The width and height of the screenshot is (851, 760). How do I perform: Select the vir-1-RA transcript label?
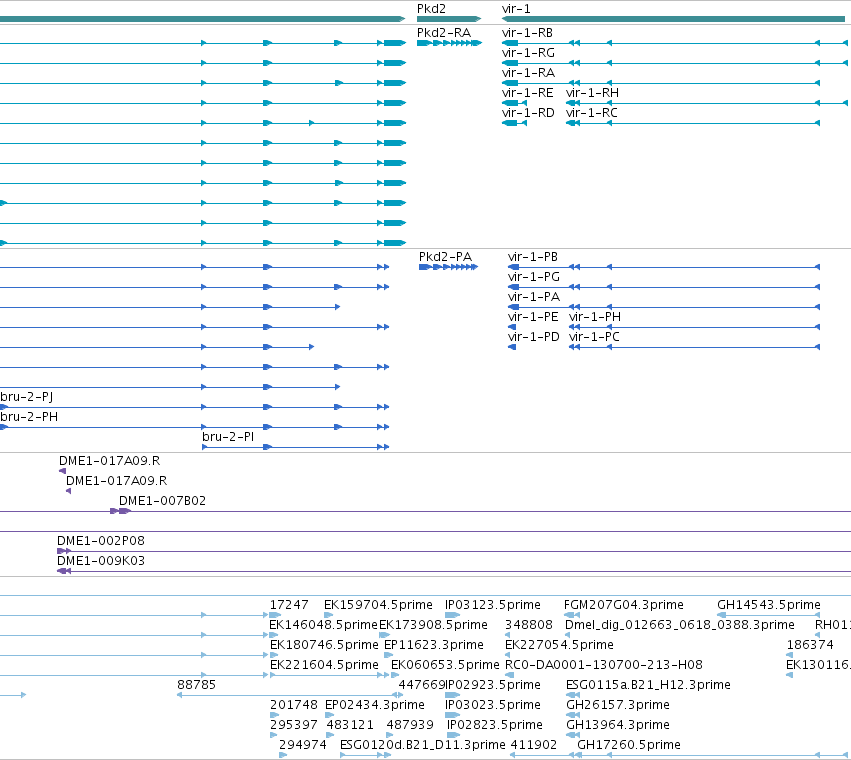(x=529, y=73)
